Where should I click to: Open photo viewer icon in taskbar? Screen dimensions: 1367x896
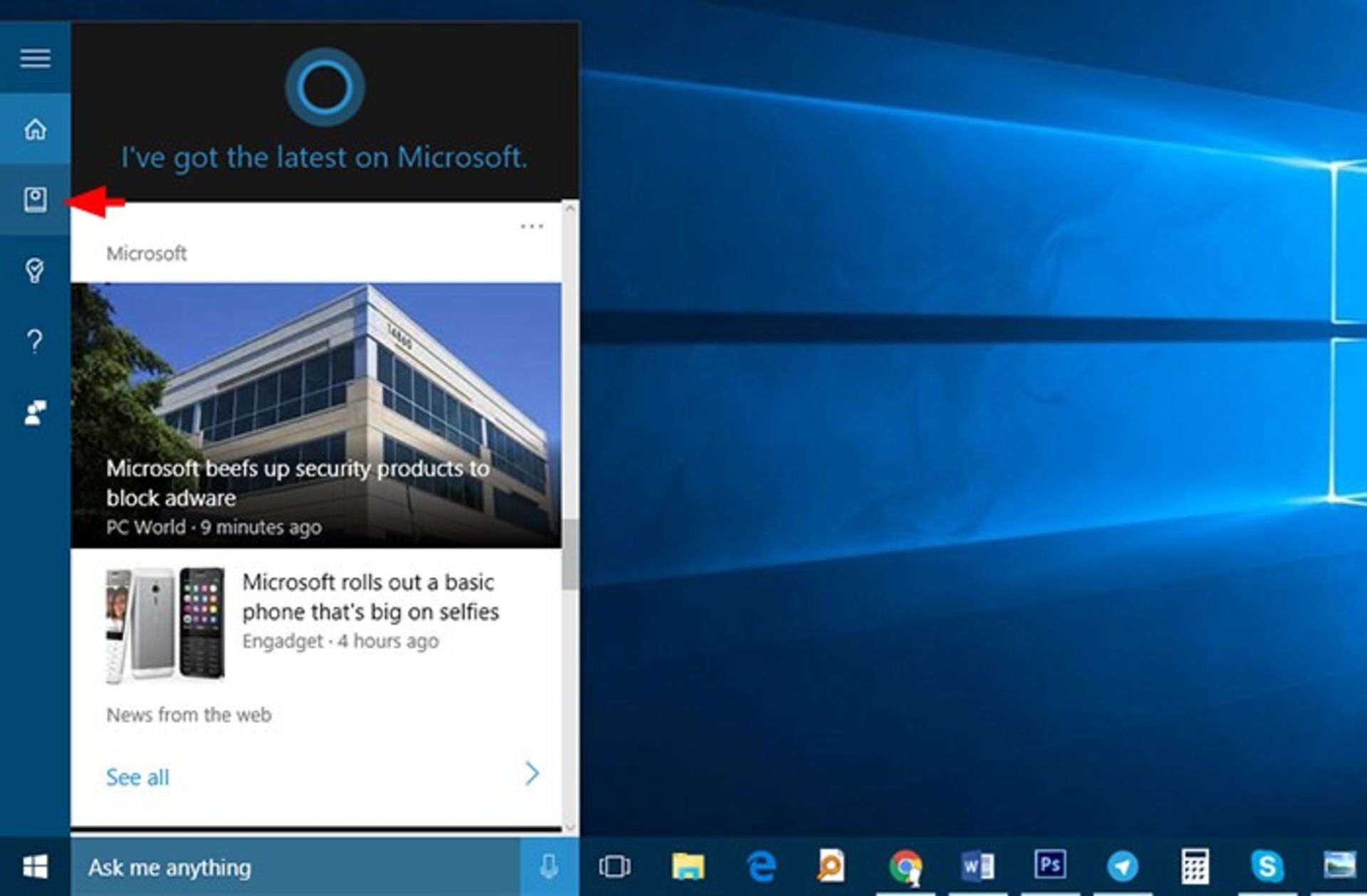point(1340,865)
